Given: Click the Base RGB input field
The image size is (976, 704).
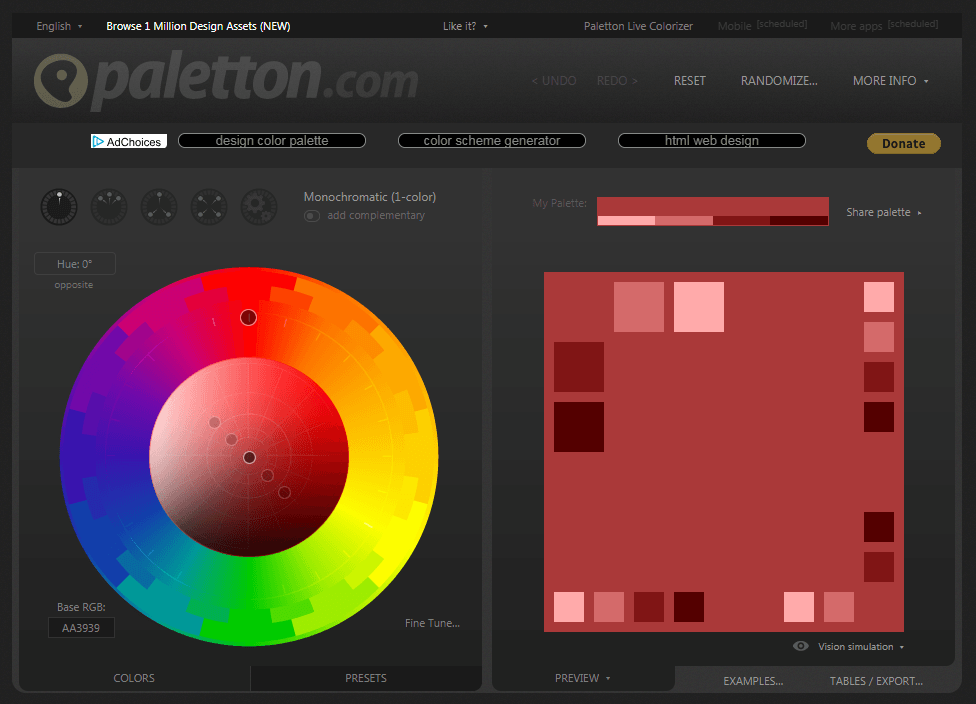Looking at the screenshot, I should pos(81,627).
